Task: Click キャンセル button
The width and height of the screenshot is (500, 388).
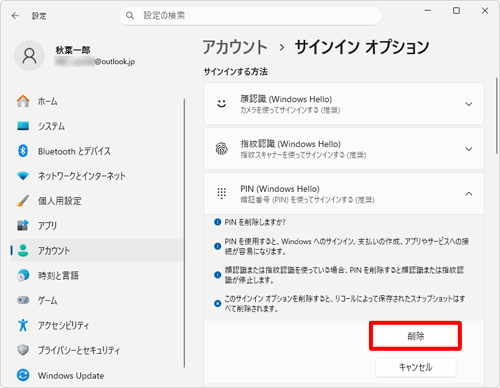Action: [416, 367]
